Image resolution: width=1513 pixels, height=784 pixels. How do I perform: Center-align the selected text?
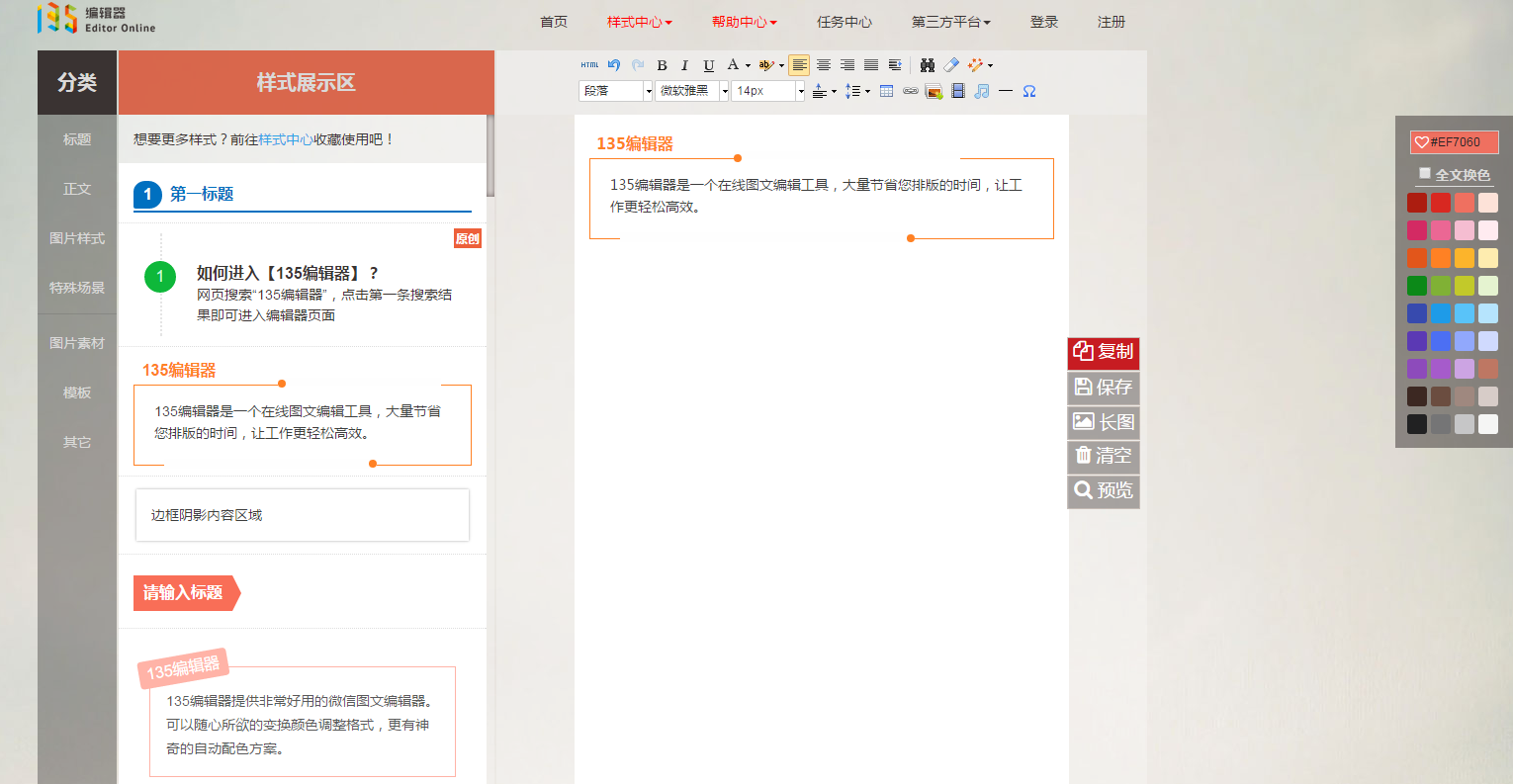(x=825, y=65)
